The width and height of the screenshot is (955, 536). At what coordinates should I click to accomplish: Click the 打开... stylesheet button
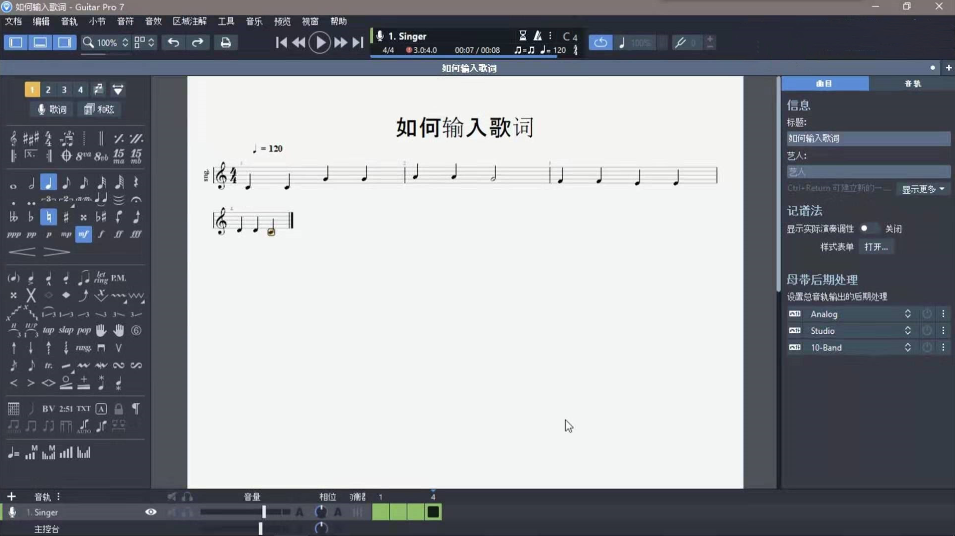(x=875, y=247)
